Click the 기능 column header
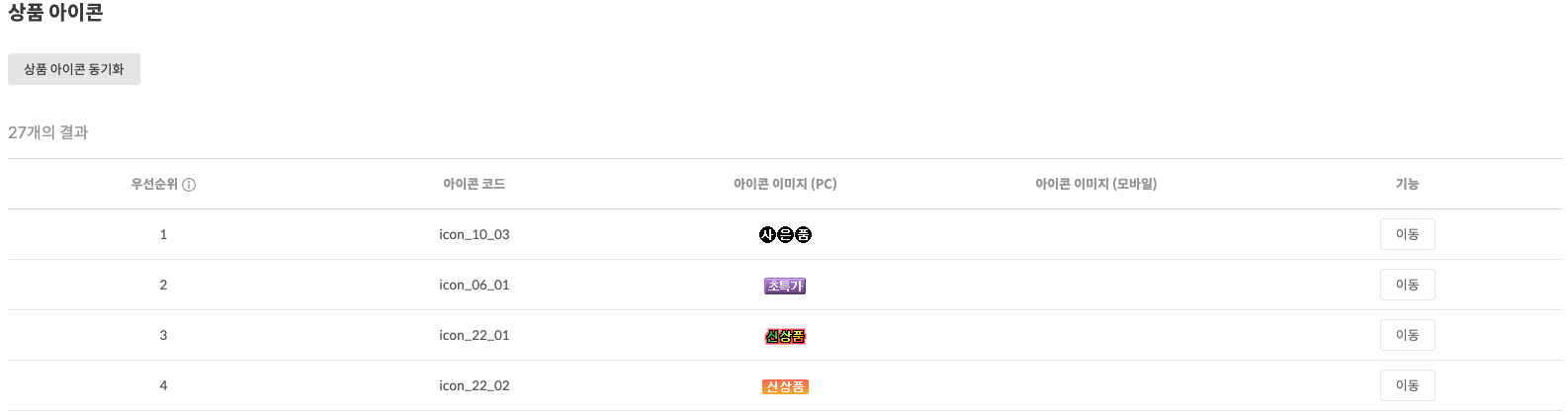This screenshot has height=415, width=1568. [x=1407, y=184]
